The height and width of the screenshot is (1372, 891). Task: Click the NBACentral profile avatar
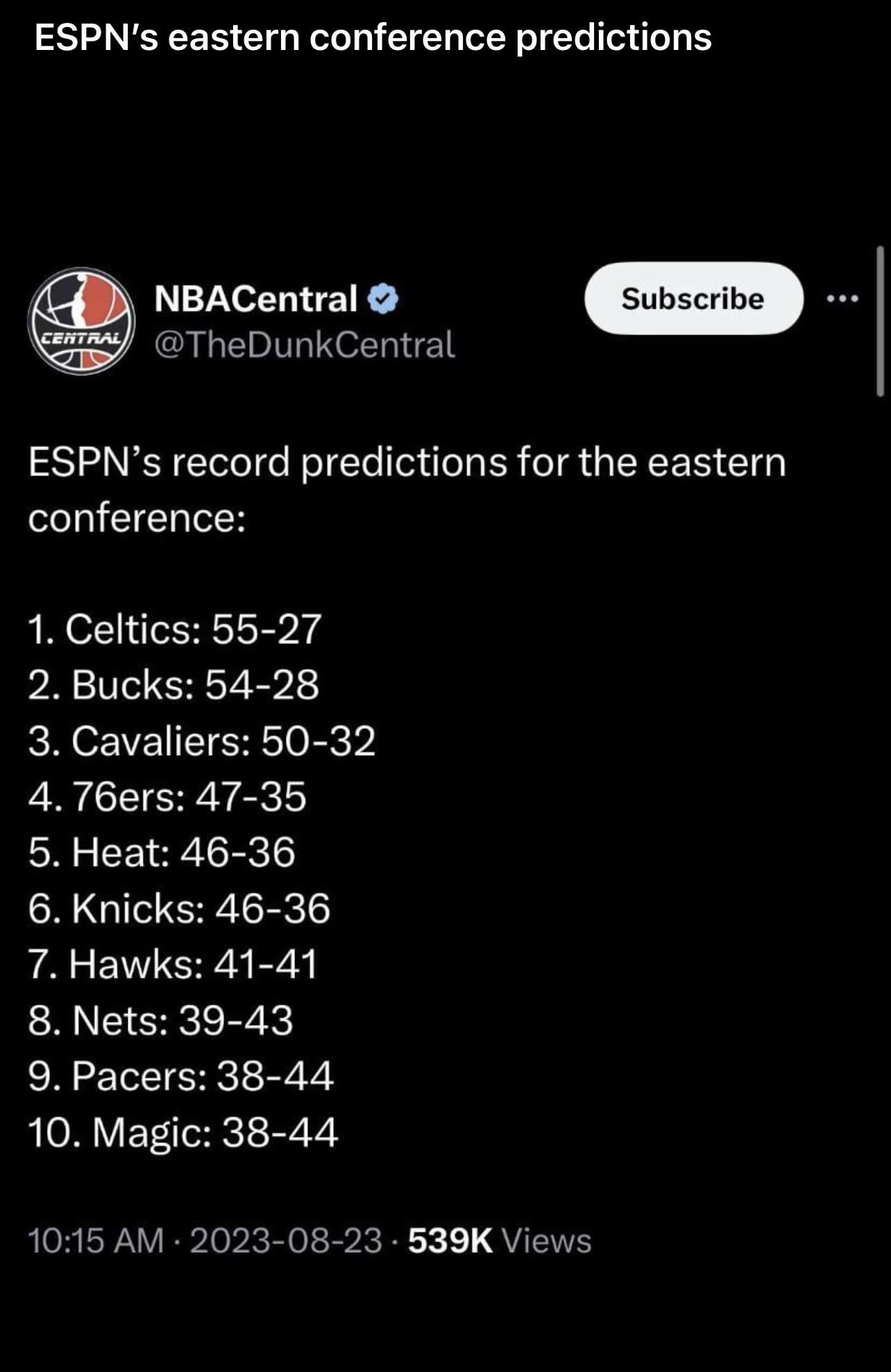point(81,321)
